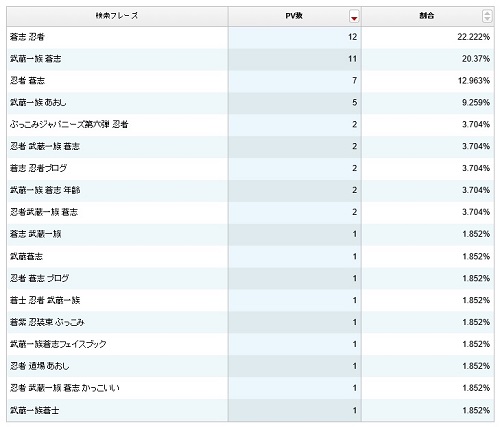This screenshot has height=427, width=500.
Task: Select the row 蒼志 忍者
Action: click(250, 37)
